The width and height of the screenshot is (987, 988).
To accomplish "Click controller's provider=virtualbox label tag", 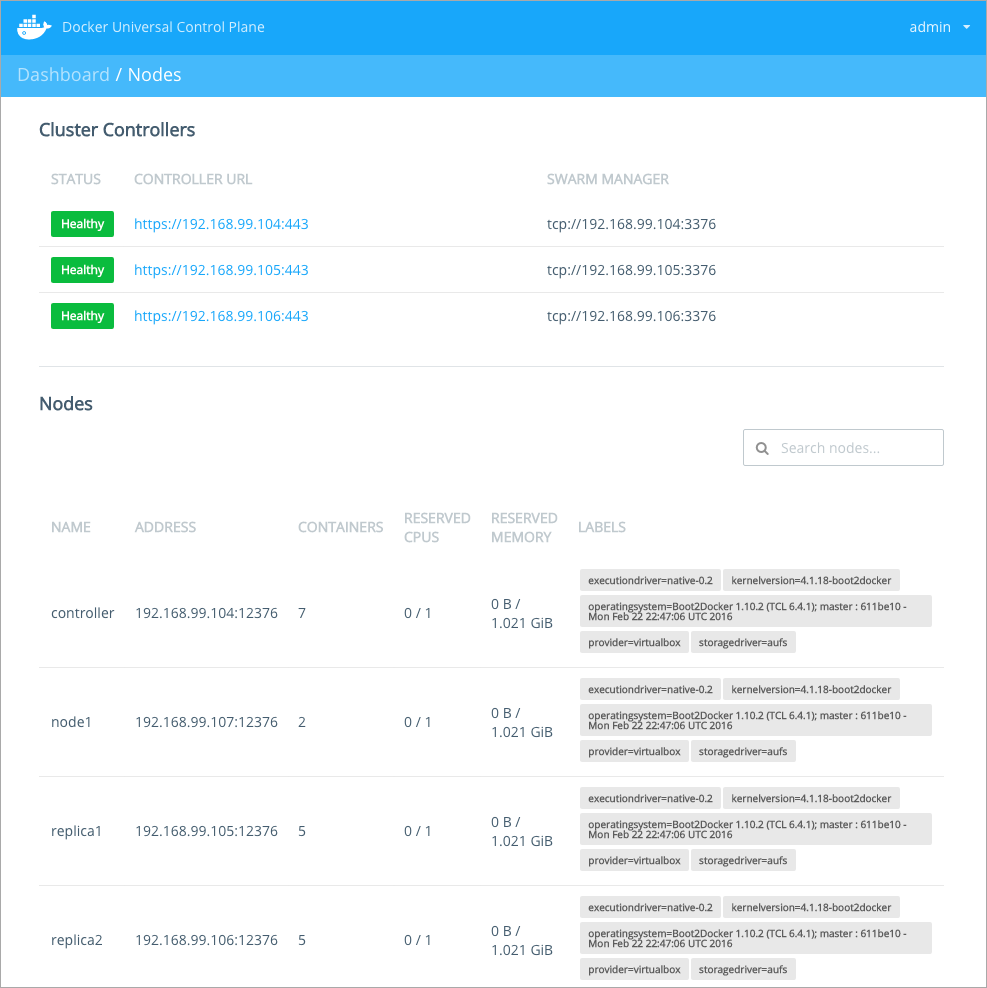I will tap(634, 642).
